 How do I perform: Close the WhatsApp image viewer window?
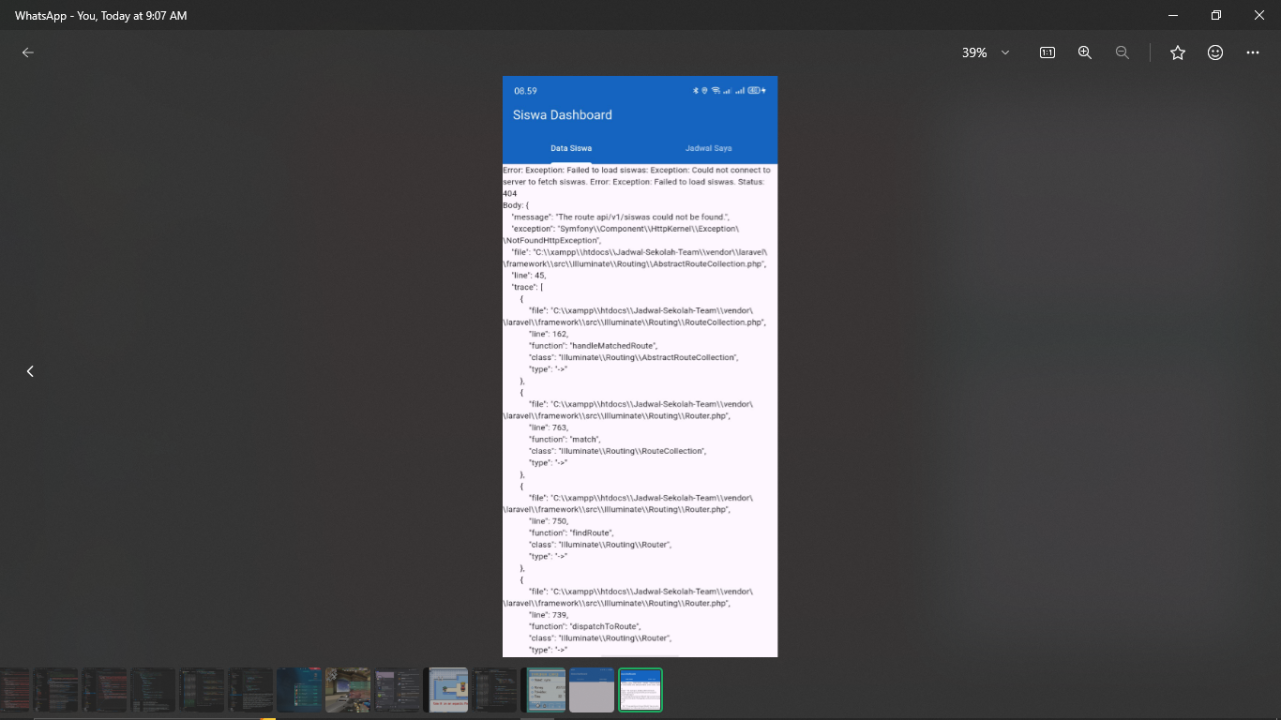click(x=1259, y=15)
